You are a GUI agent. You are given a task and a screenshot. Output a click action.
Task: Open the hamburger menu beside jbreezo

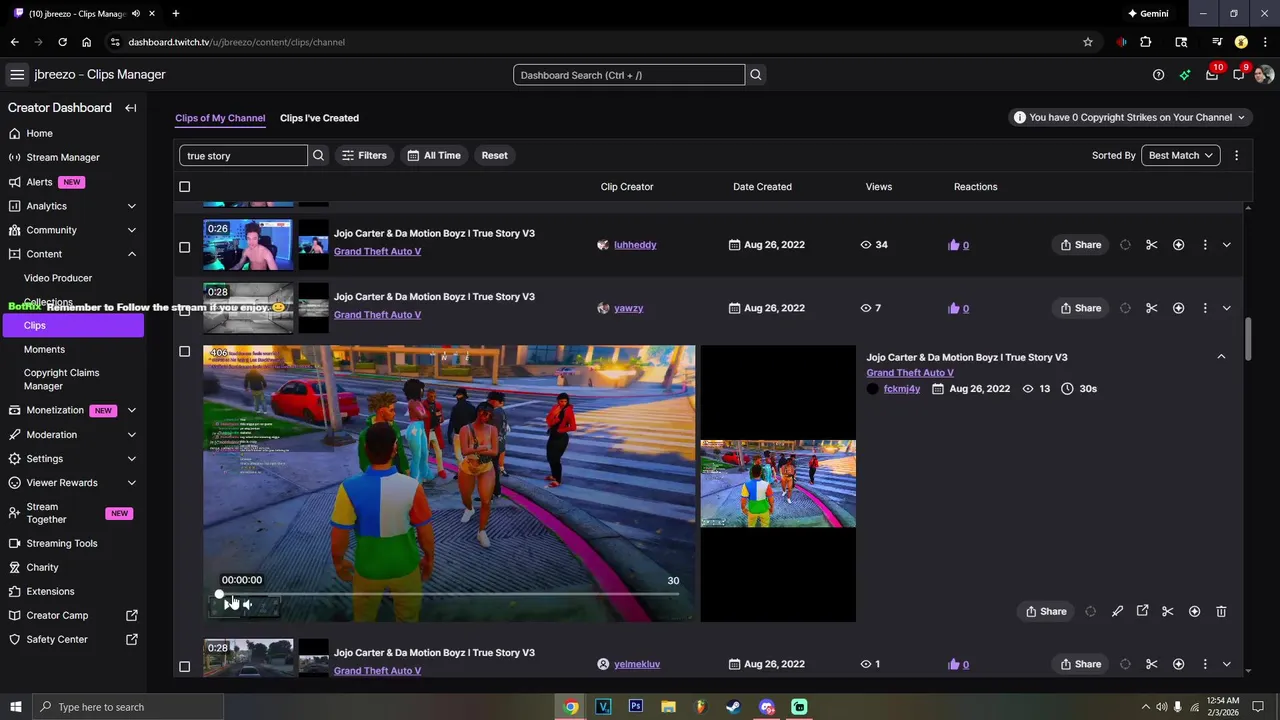(x=17, y=75)
